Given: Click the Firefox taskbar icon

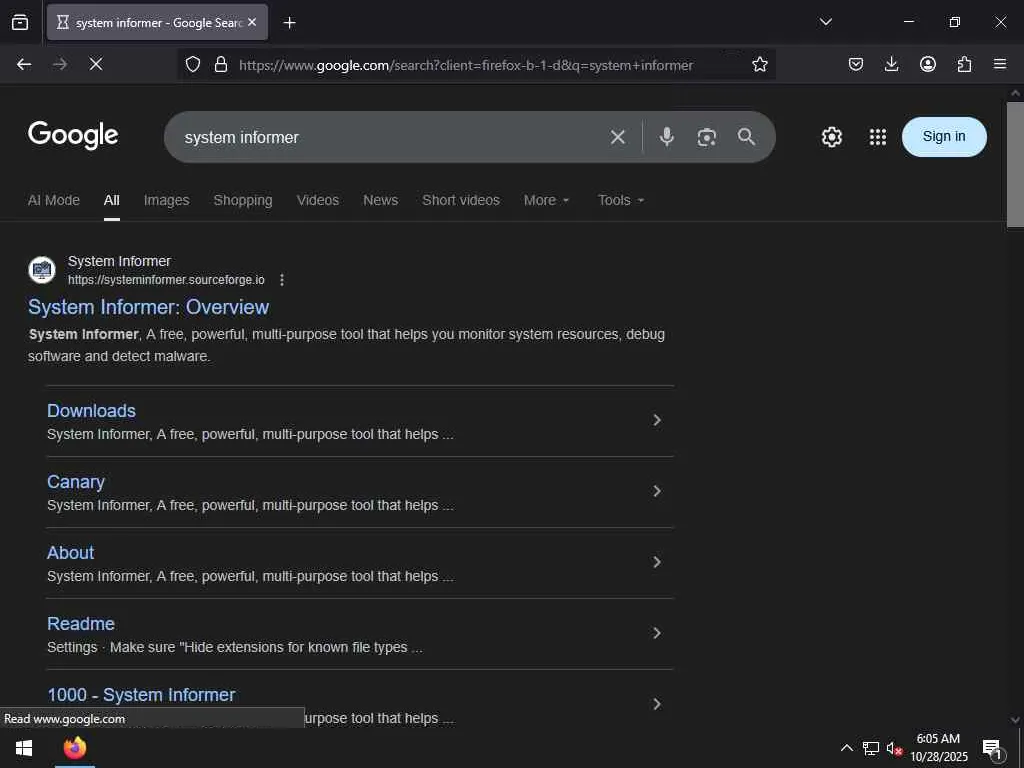Looking at the screenshot, I should coord(75,748).
